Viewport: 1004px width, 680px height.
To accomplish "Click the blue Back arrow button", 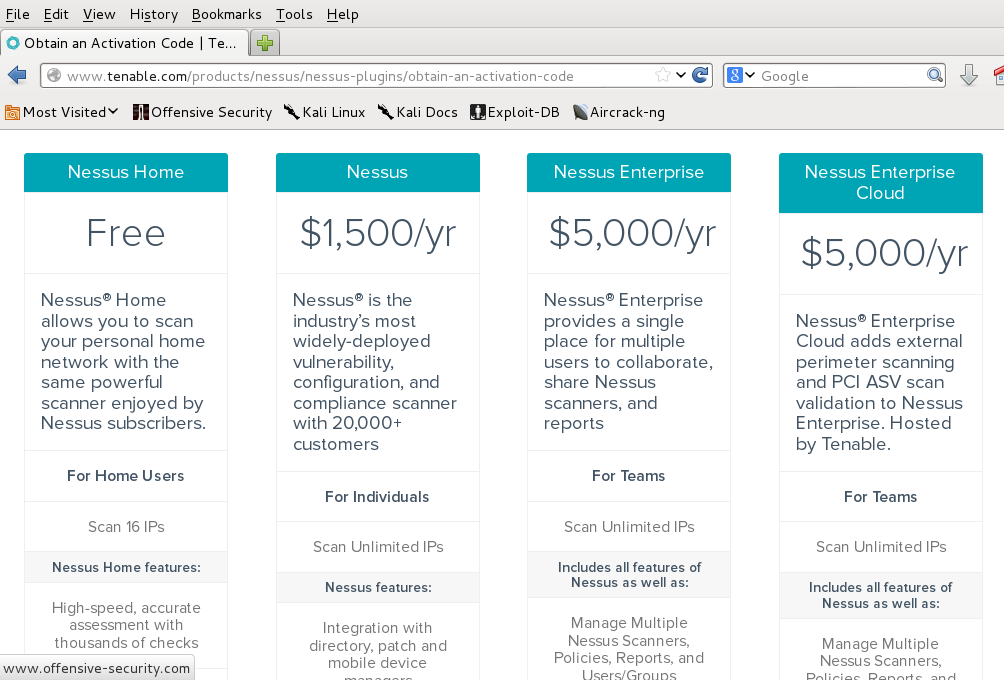I will pyautogui.click(x=17, y=76).
